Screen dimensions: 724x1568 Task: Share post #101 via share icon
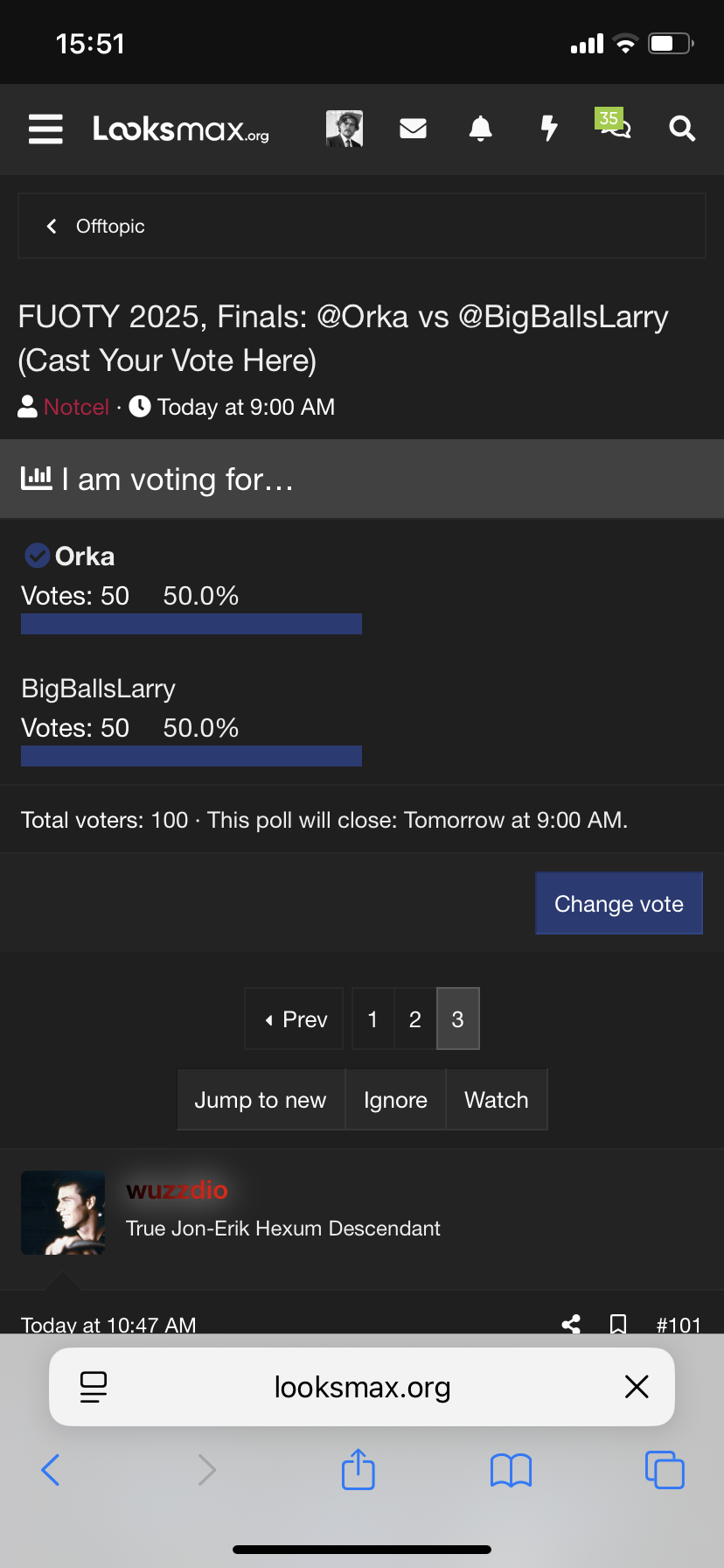tap(571, 1323)
